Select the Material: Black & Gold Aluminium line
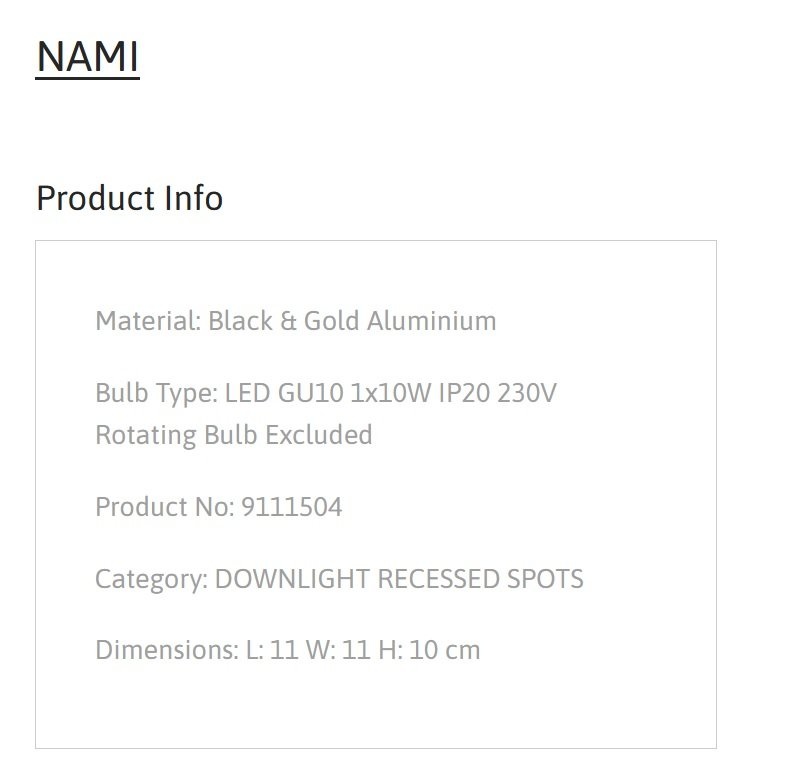The height and width of the screenshot is (774, 786). pos(296,321)
